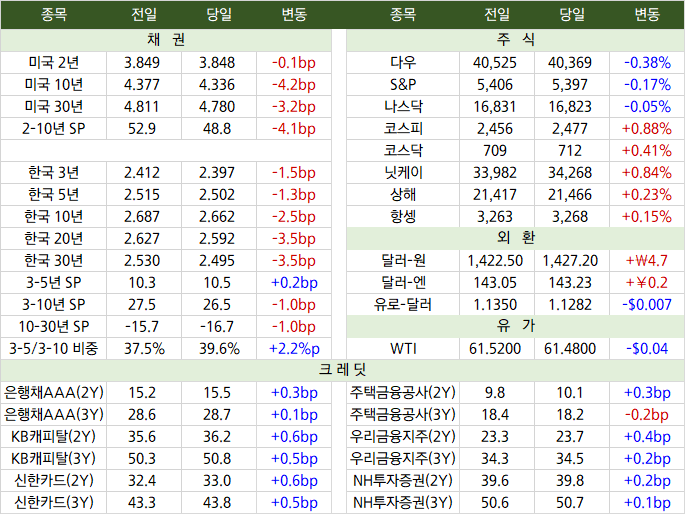Click the 36.2 value for KB캐피탈(2Y)
This screenshot has width=685, height=514.
point(217,437)
